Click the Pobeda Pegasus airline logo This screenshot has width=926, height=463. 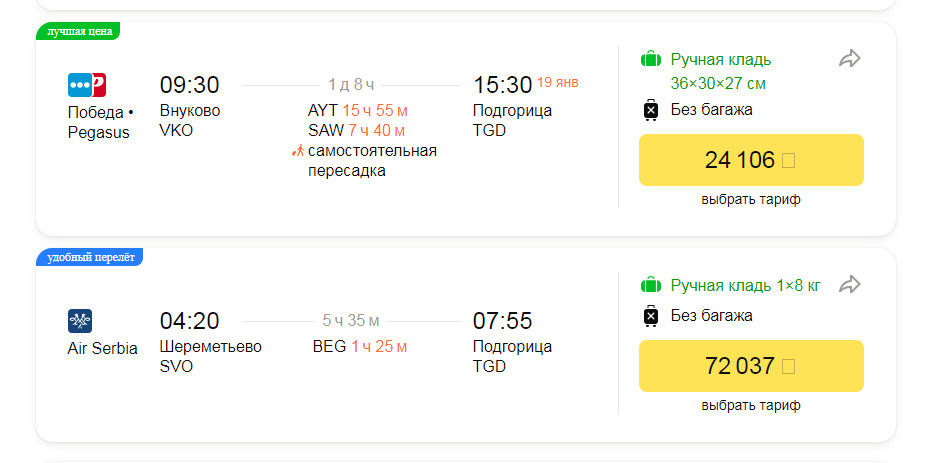87,85
